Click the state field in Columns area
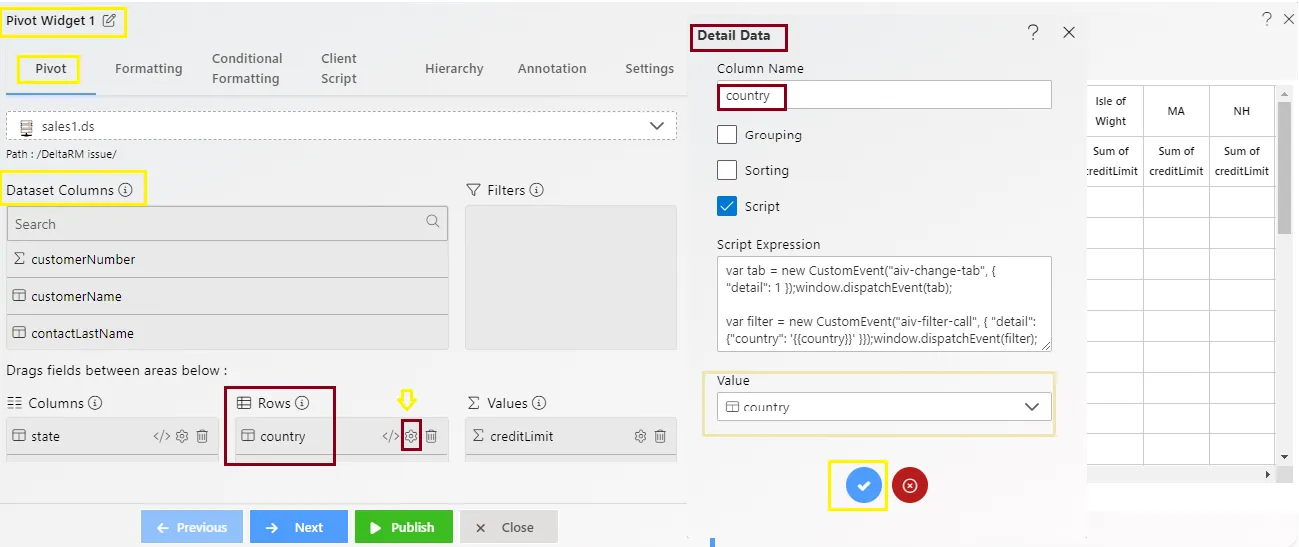The image size is (1299, 547). point(112,437)
